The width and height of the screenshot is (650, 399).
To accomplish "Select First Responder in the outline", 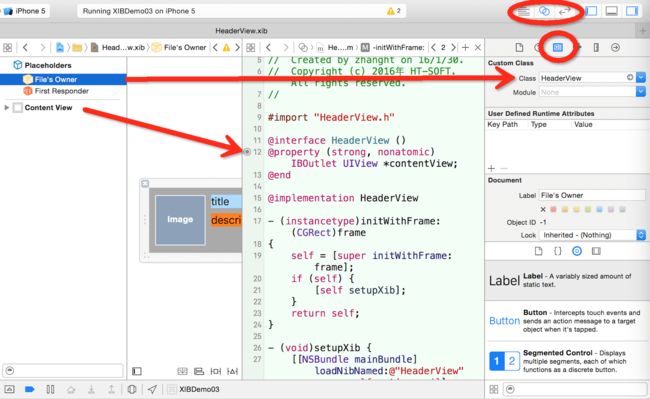I will click(61, 91).
